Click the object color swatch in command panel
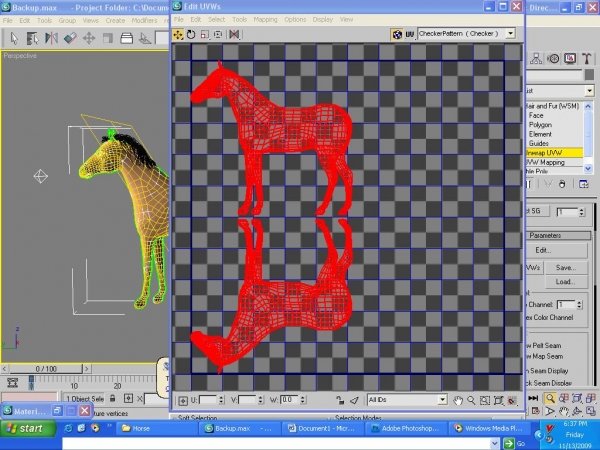 589,75
